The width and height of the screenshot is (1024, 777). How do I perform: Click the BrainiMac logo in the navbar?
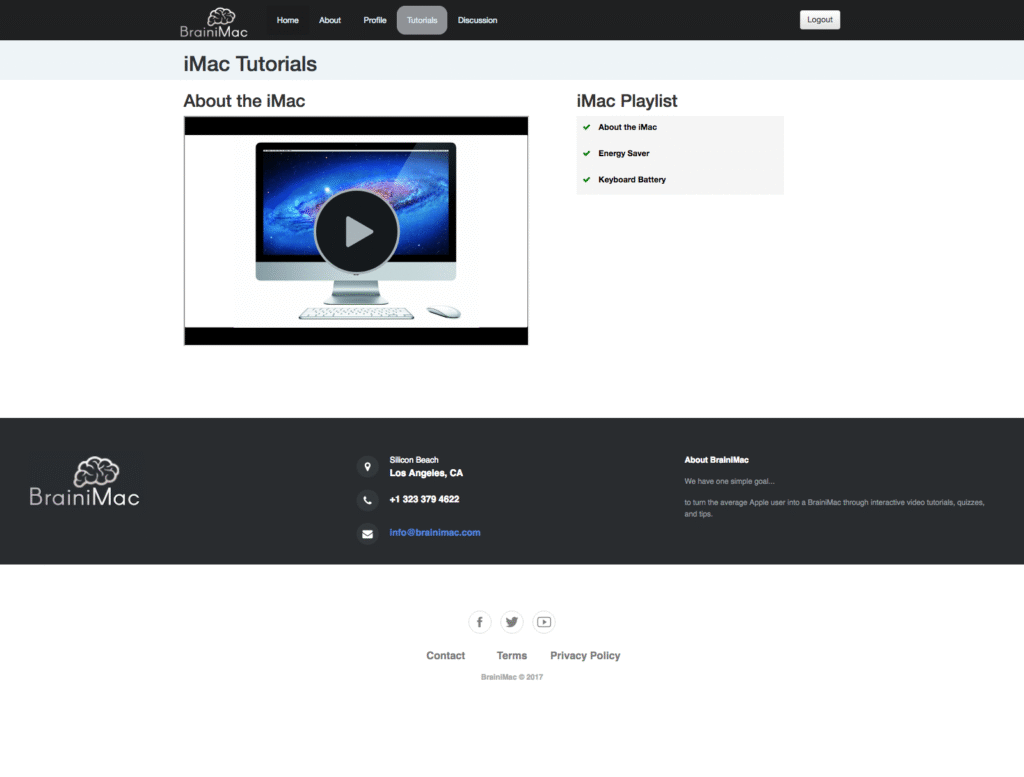pyautogui.click(x=214, y=22)
